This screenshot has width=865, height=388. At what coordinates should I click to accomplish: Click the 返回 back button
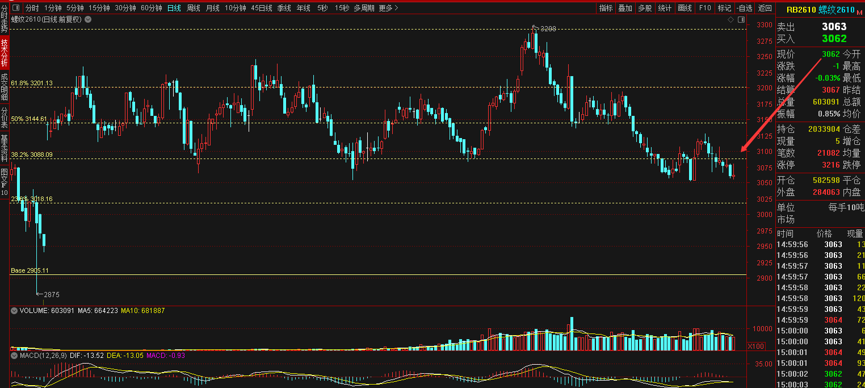764,8
